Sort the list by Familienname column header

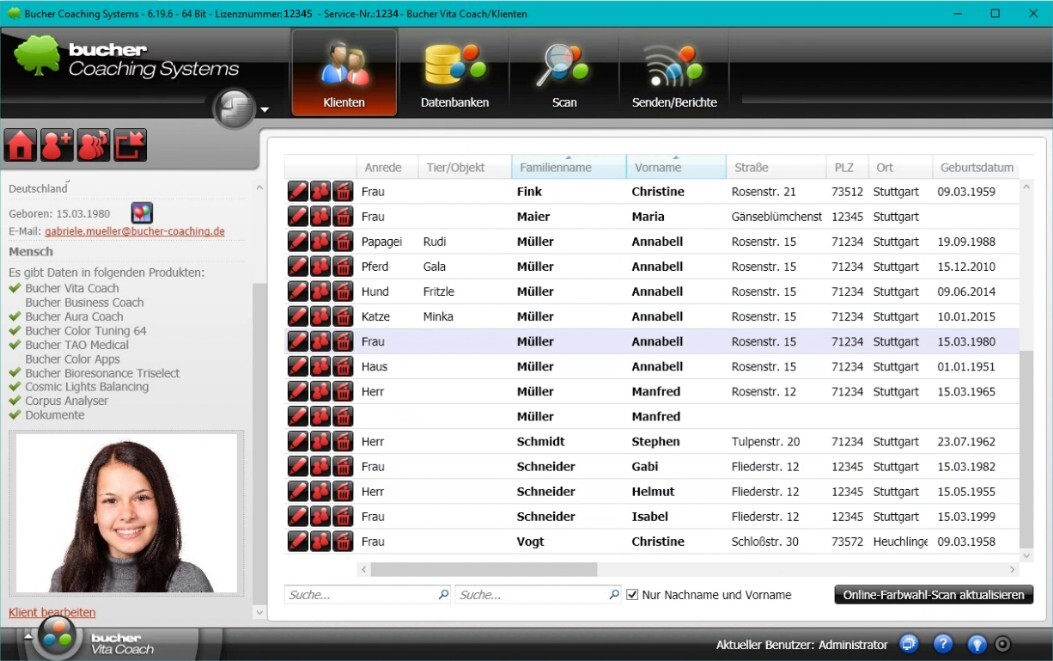tap(567, 167)
